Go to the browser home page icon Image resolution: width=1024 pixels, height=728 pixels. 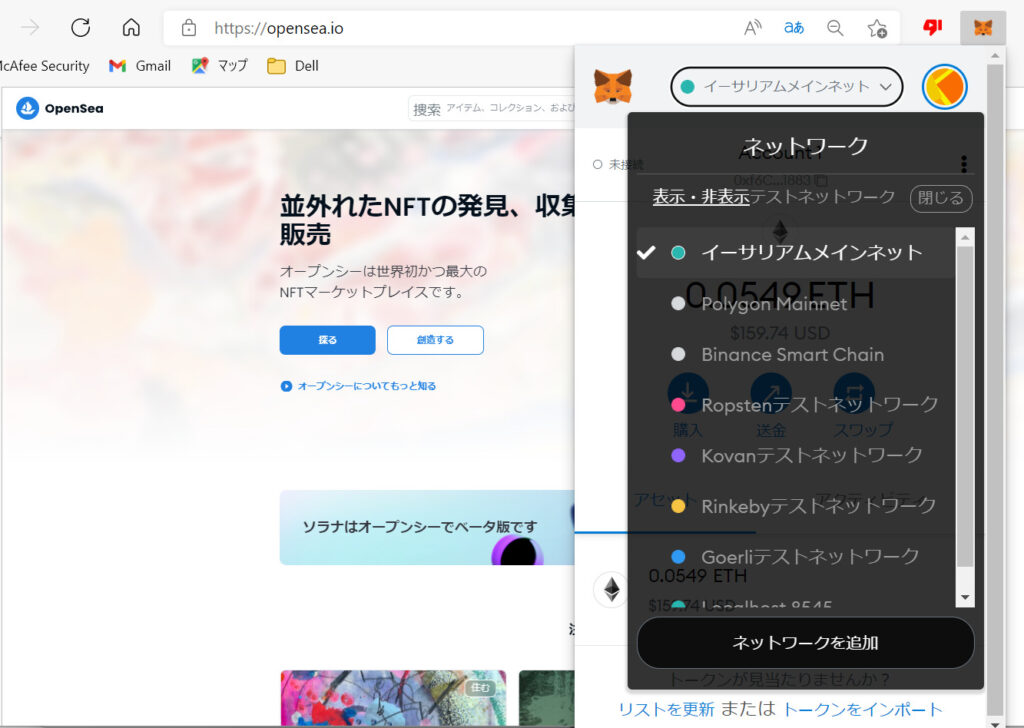coord(131,27)
